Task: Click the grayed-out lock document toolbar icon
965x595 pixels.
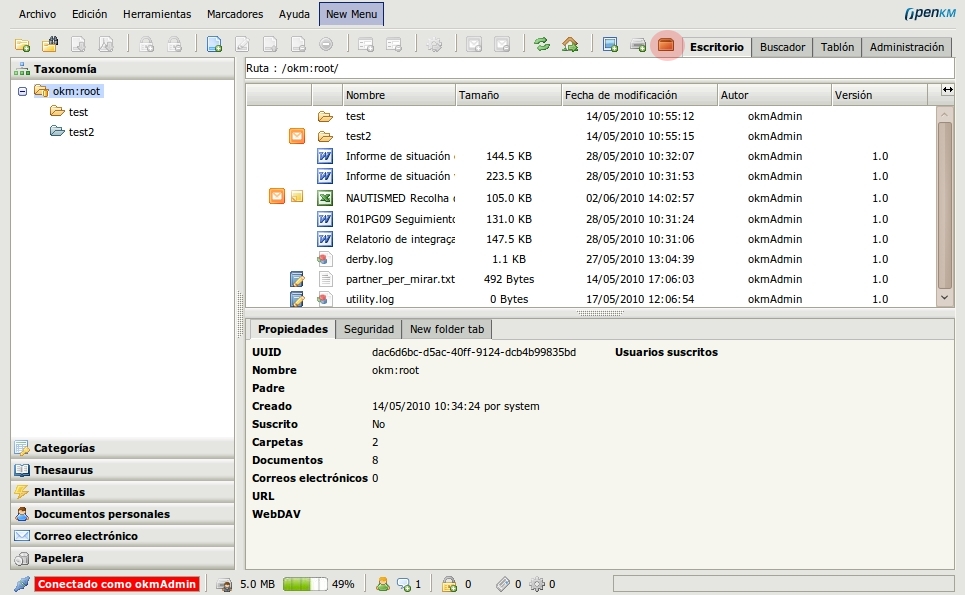Action: click(x=146, y=44)
